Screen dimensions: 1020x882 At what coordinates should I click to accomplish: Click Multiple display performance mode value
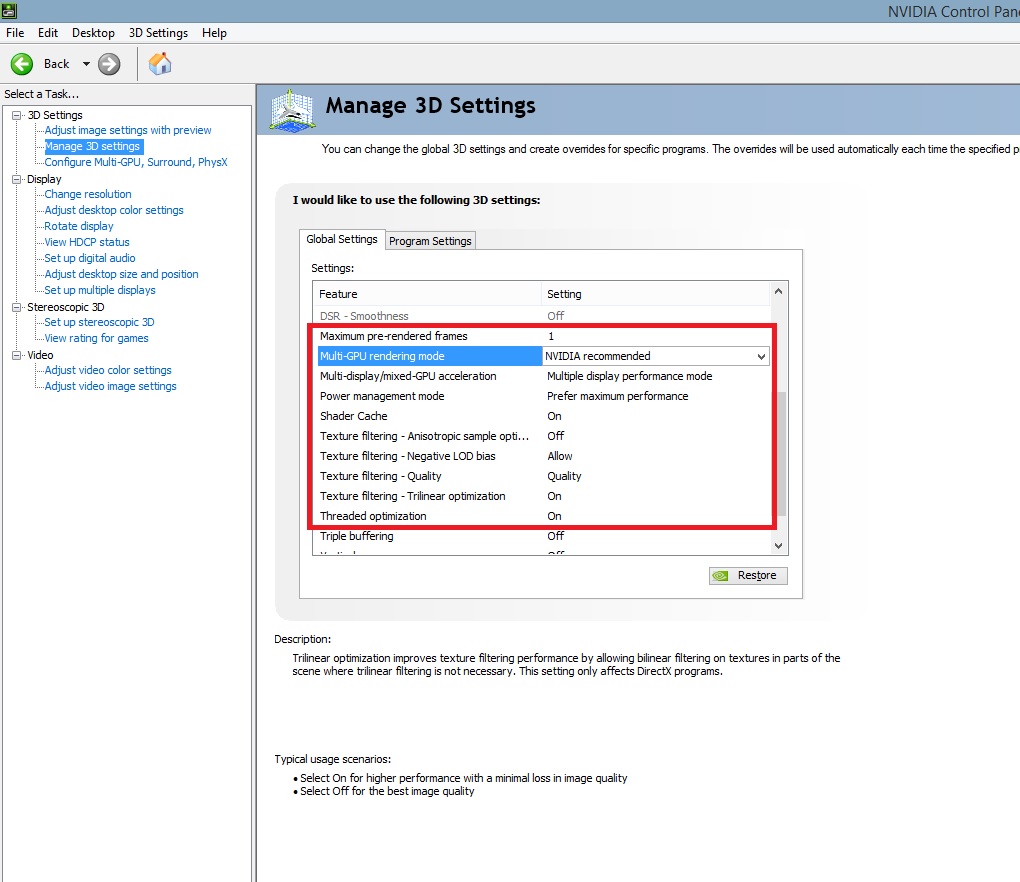pyautogui.click(x=630, y=377)
